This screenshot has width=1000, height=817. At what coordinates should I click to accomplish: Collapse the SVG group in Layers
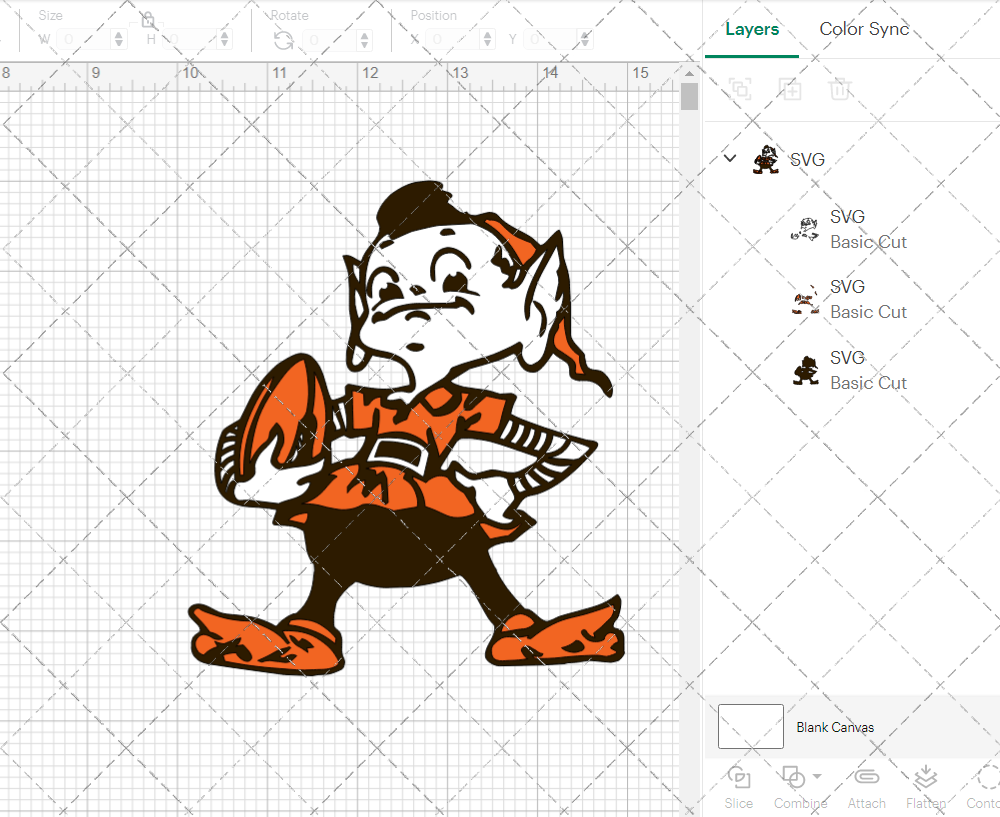click(730, 159)
